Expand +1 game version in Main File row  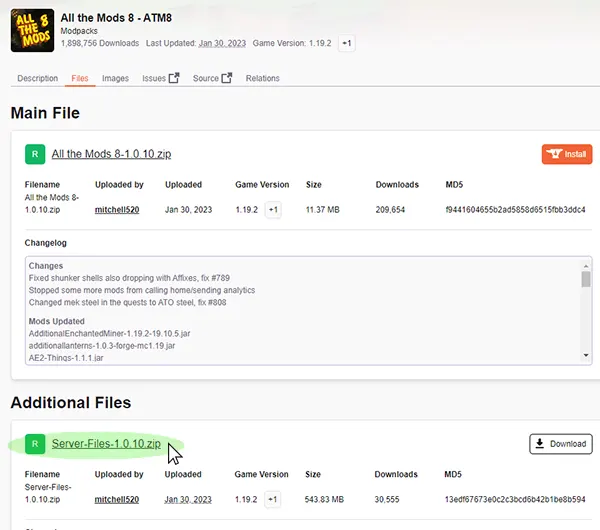point(273,210)
